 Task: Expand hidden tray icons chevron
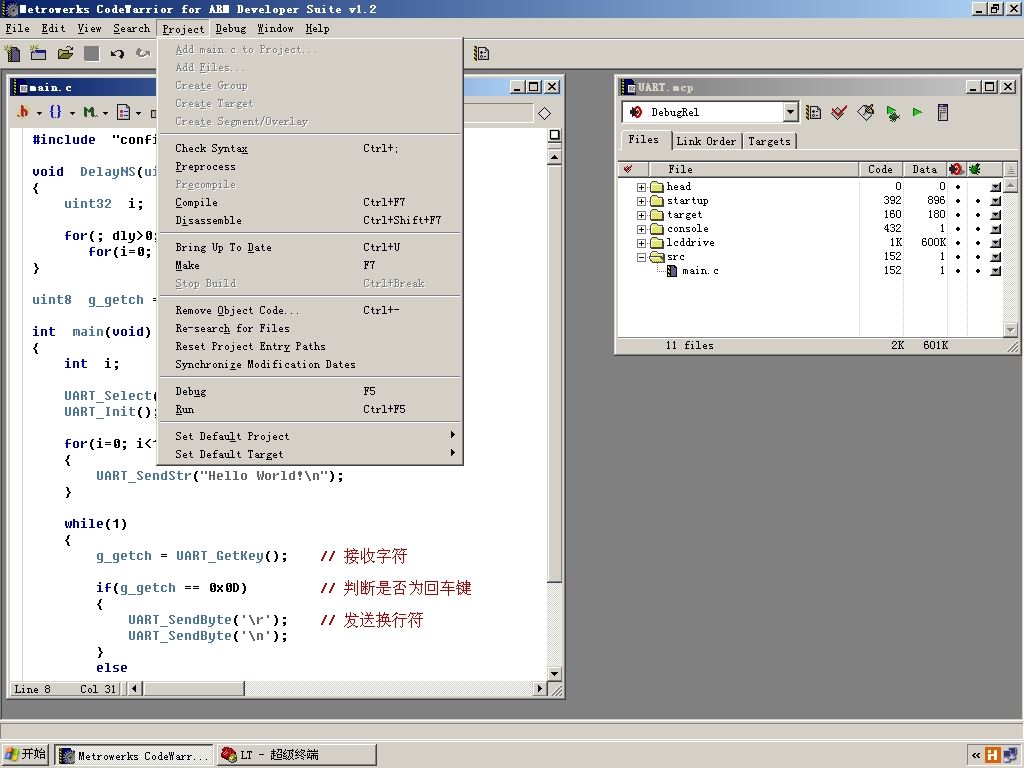click(976, 756)
